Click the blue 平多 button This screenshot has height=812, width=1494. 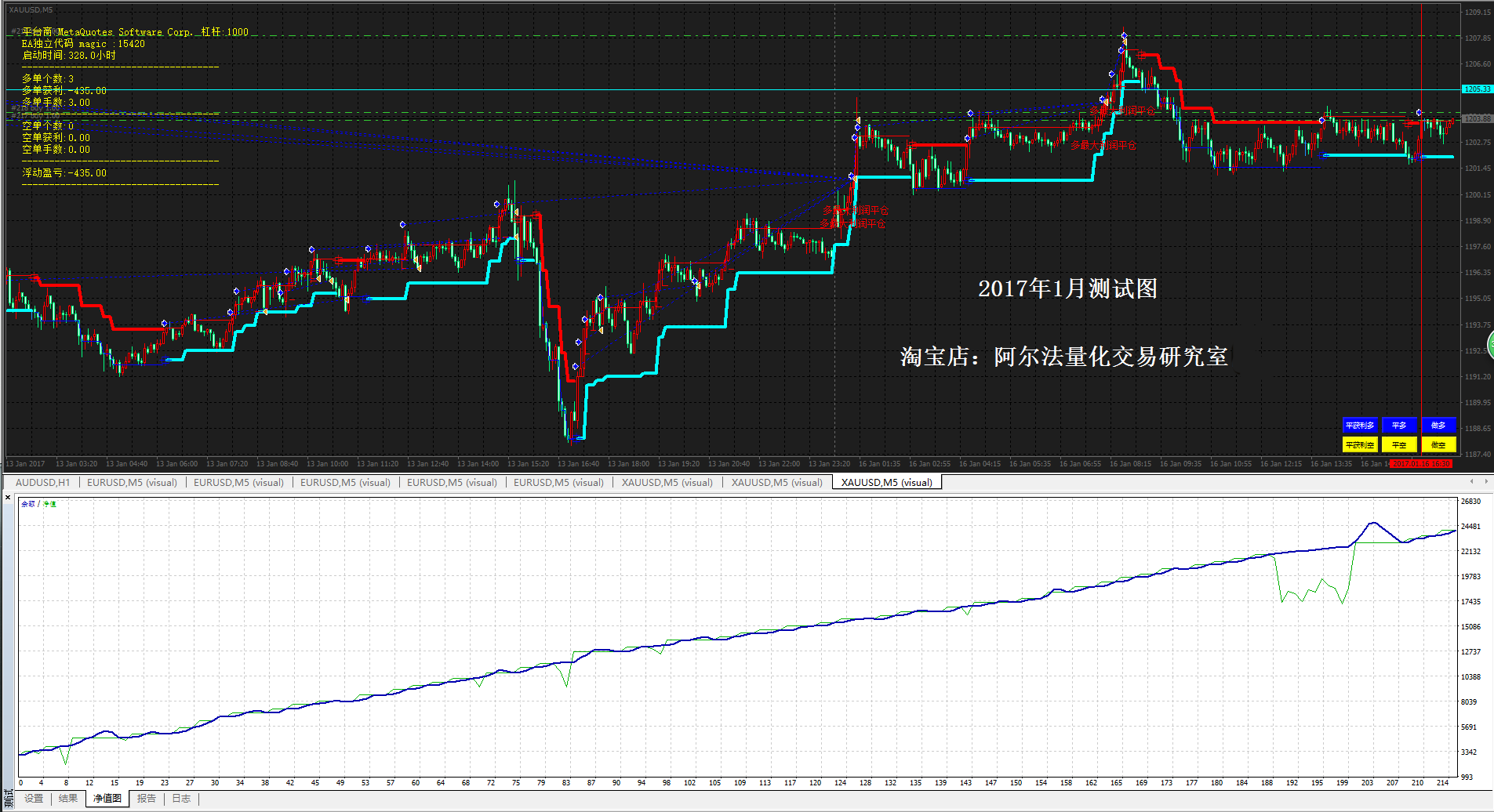[x=1398, y=425]
